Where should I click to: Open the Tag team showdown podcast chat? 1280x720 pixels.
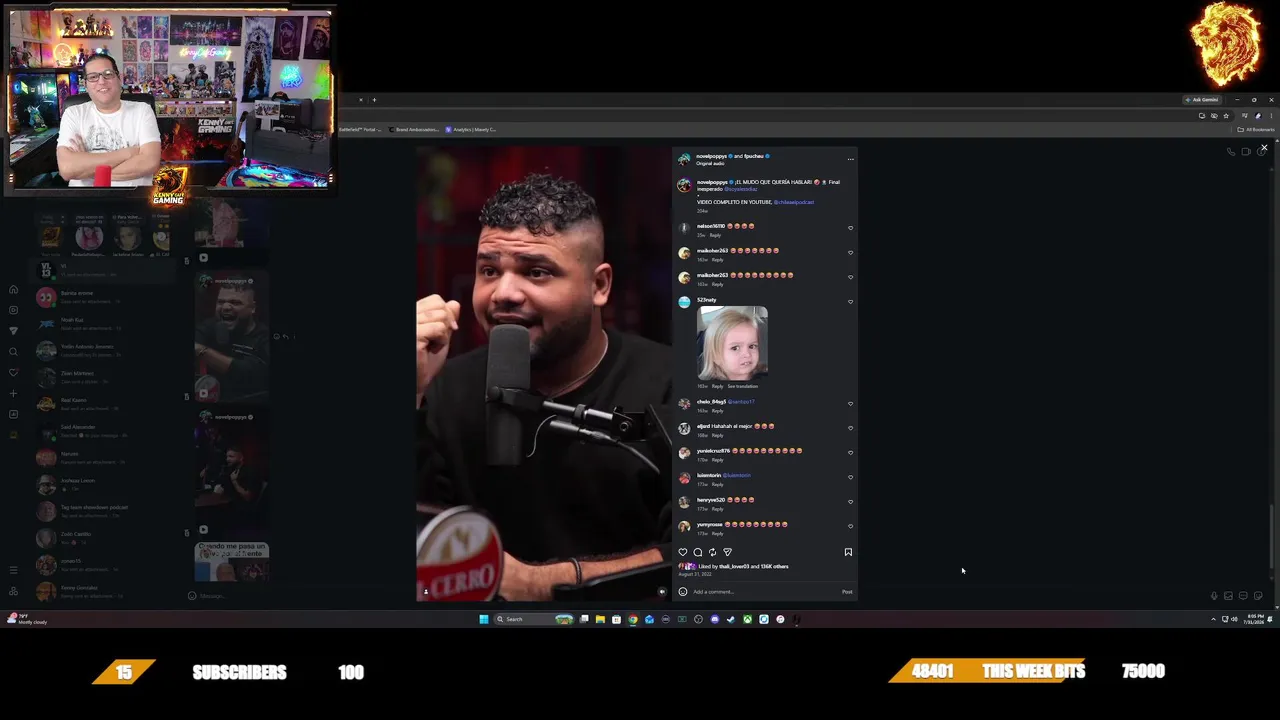click(x=105, y=511)
